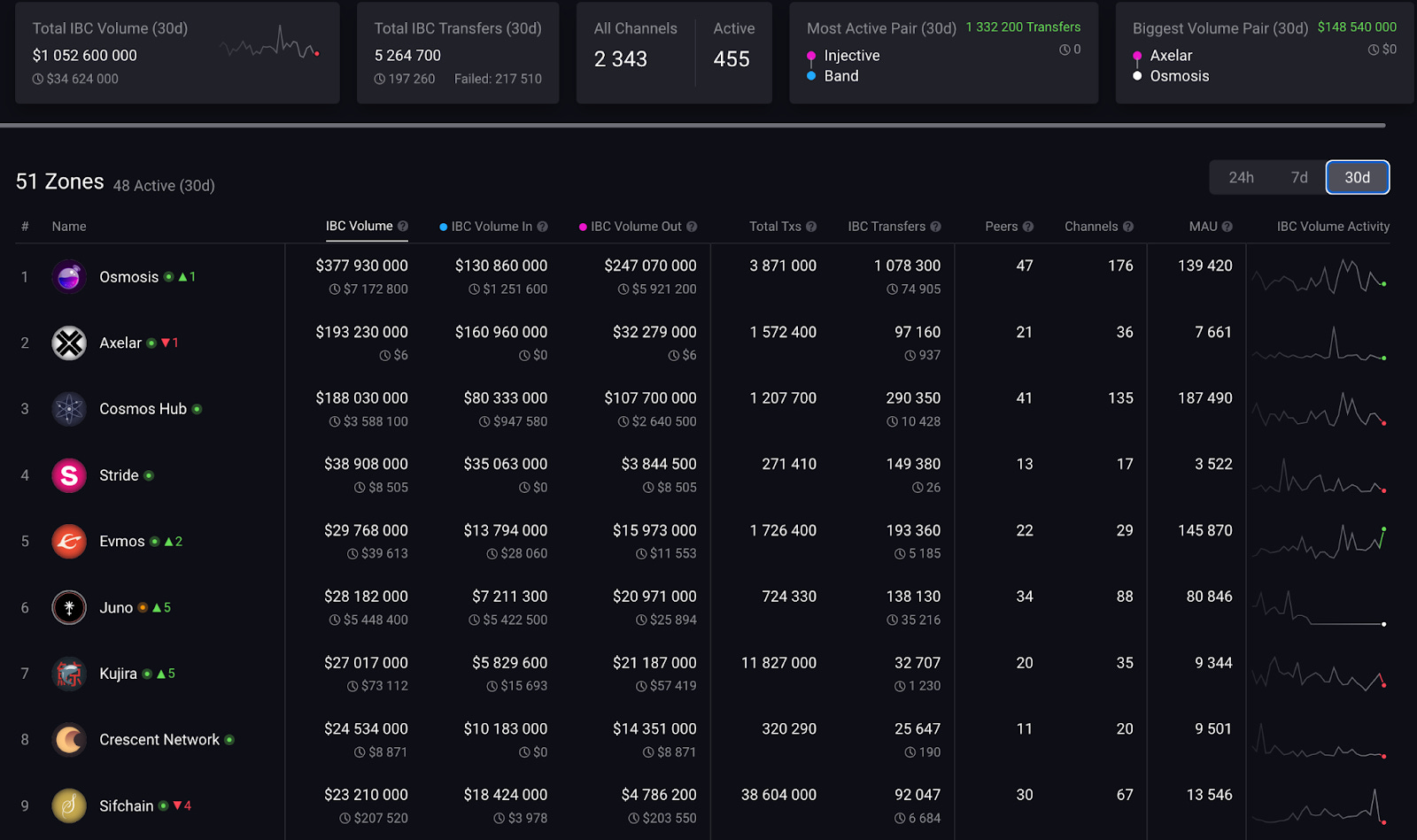Open the Sifchain zone name link

[127, 806]
